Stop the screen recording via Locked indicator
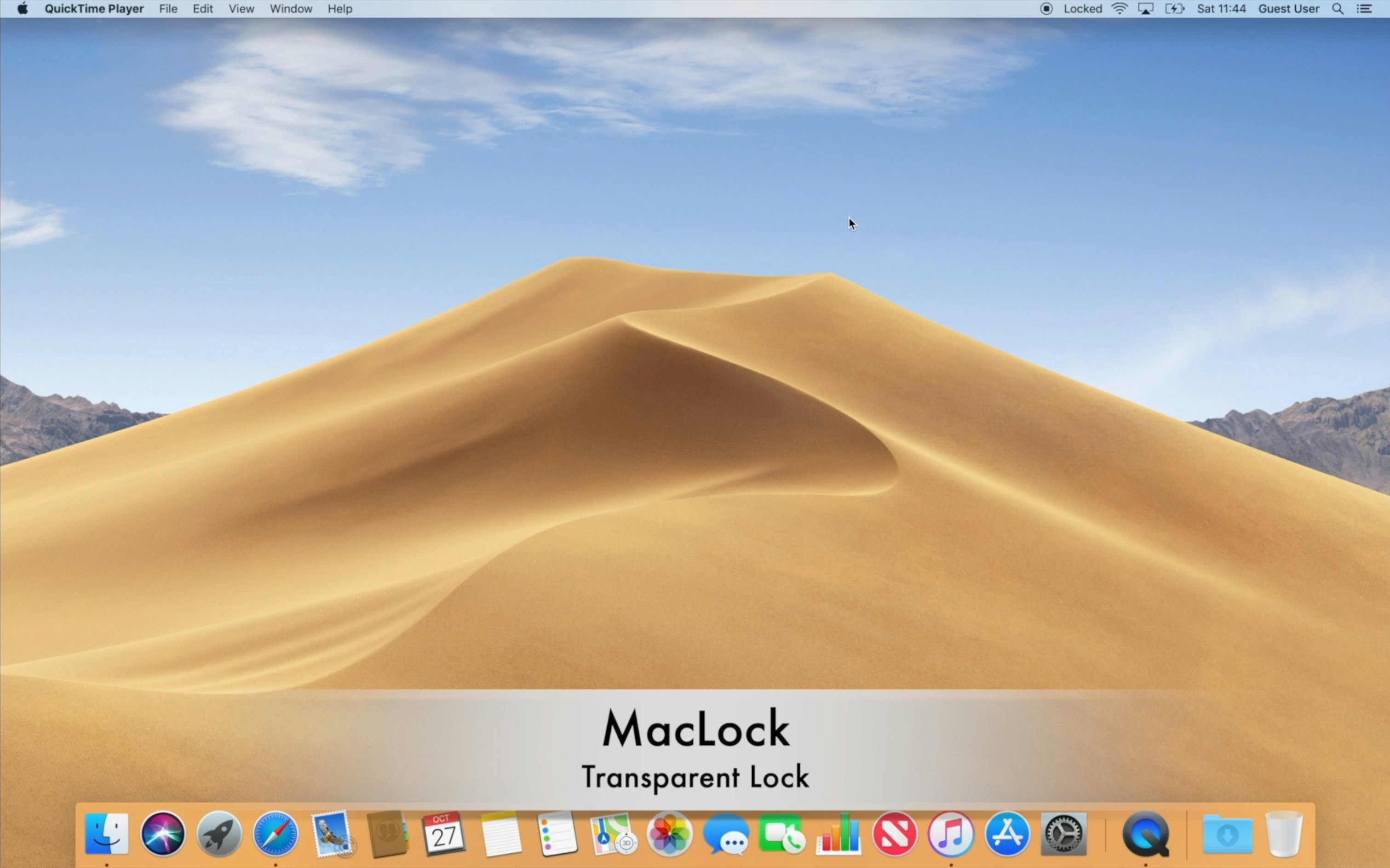 pyautogui.click(x=1046, y=9)
